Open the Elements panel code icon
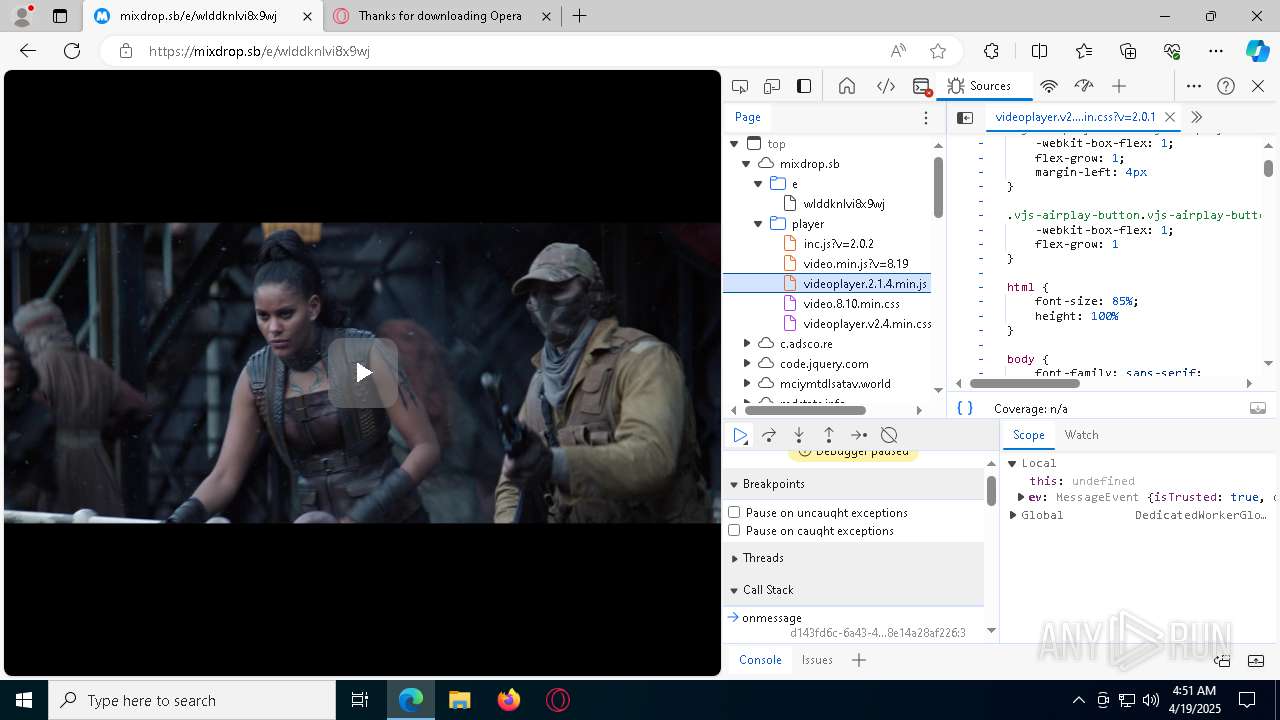 point(886,86)
